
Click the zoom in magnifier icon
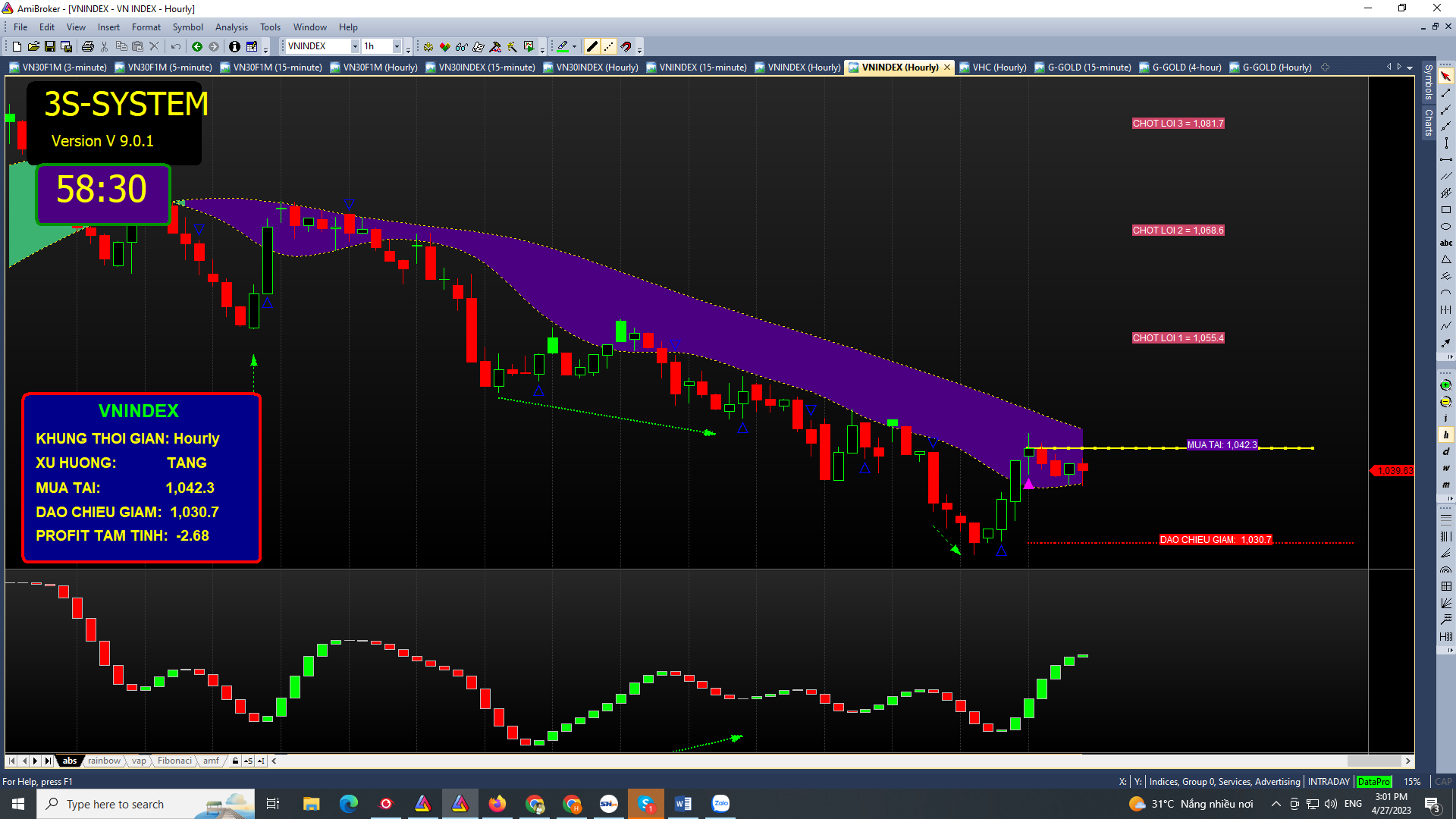tap(1445, 386)
